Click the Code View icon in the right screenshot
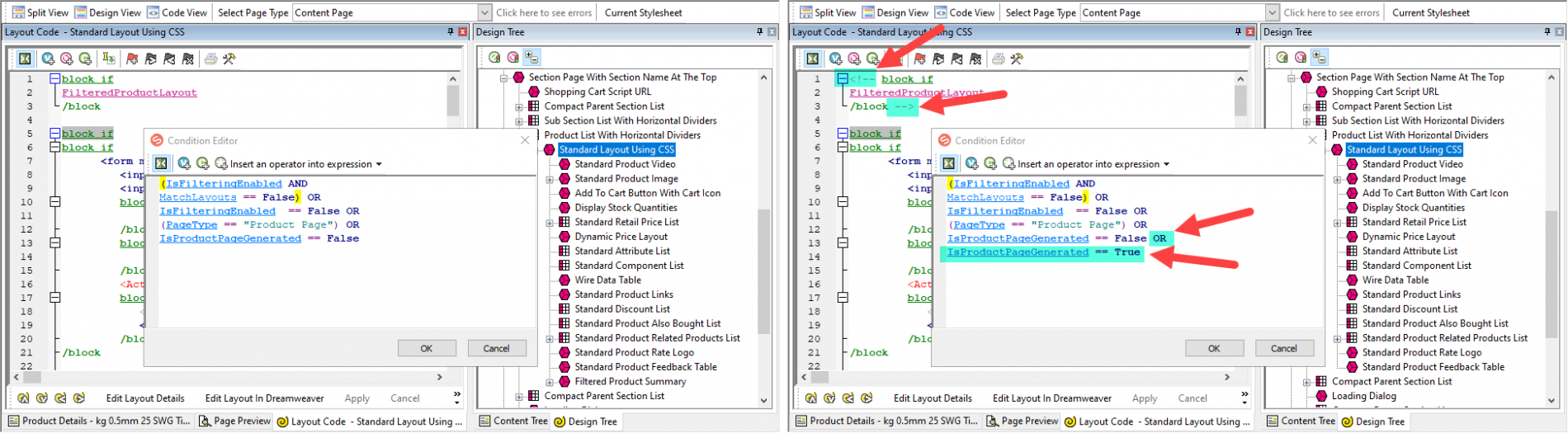 [940, 12]
